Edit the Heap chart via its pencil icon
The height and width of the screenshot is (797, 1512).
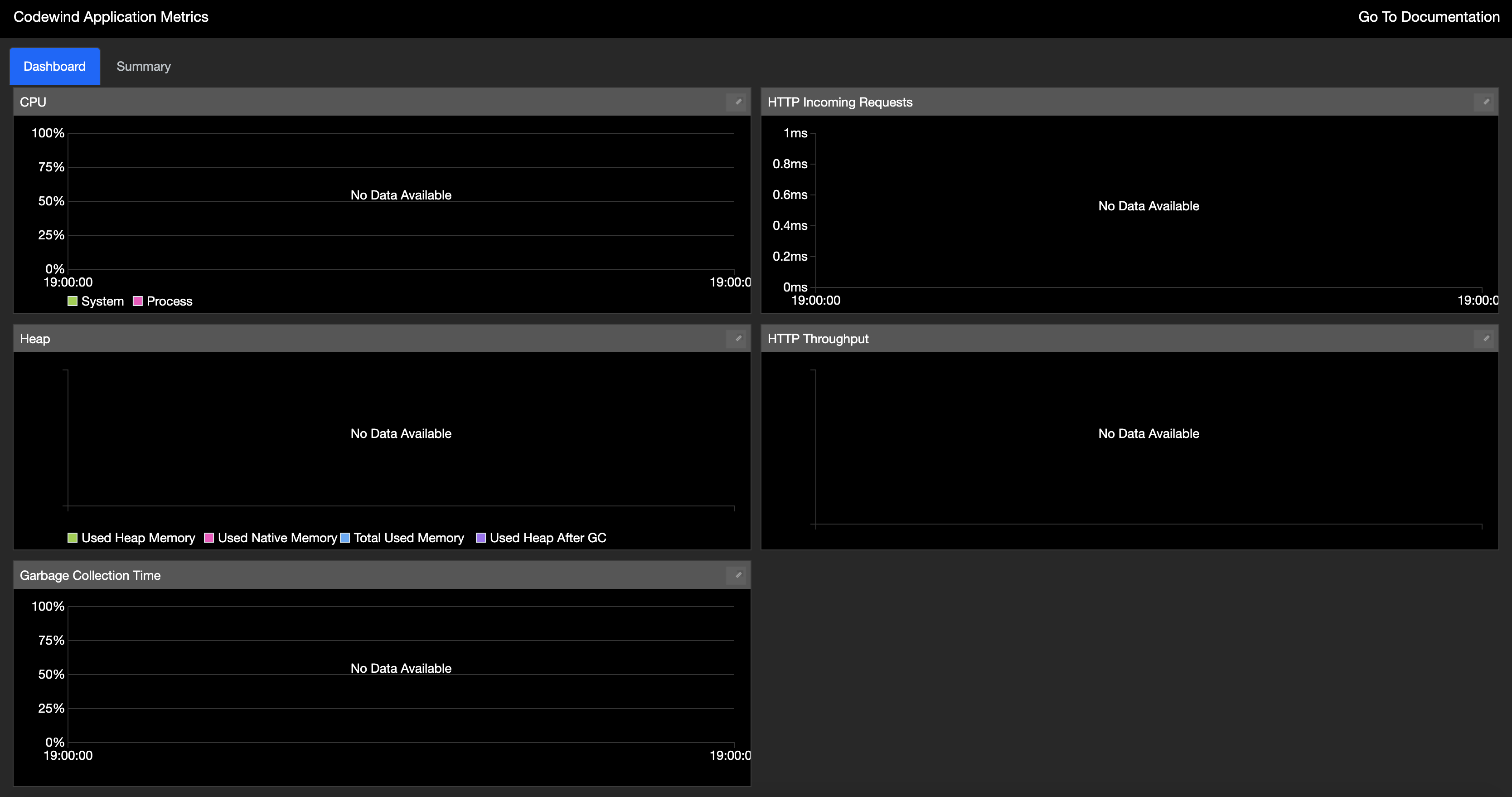(737, 339)
